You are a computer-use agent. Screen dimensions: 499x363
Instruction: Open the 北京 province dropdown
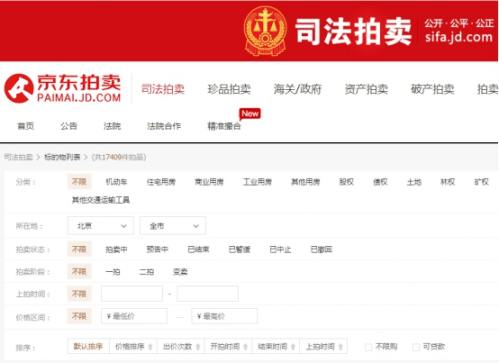click(100, 226)
